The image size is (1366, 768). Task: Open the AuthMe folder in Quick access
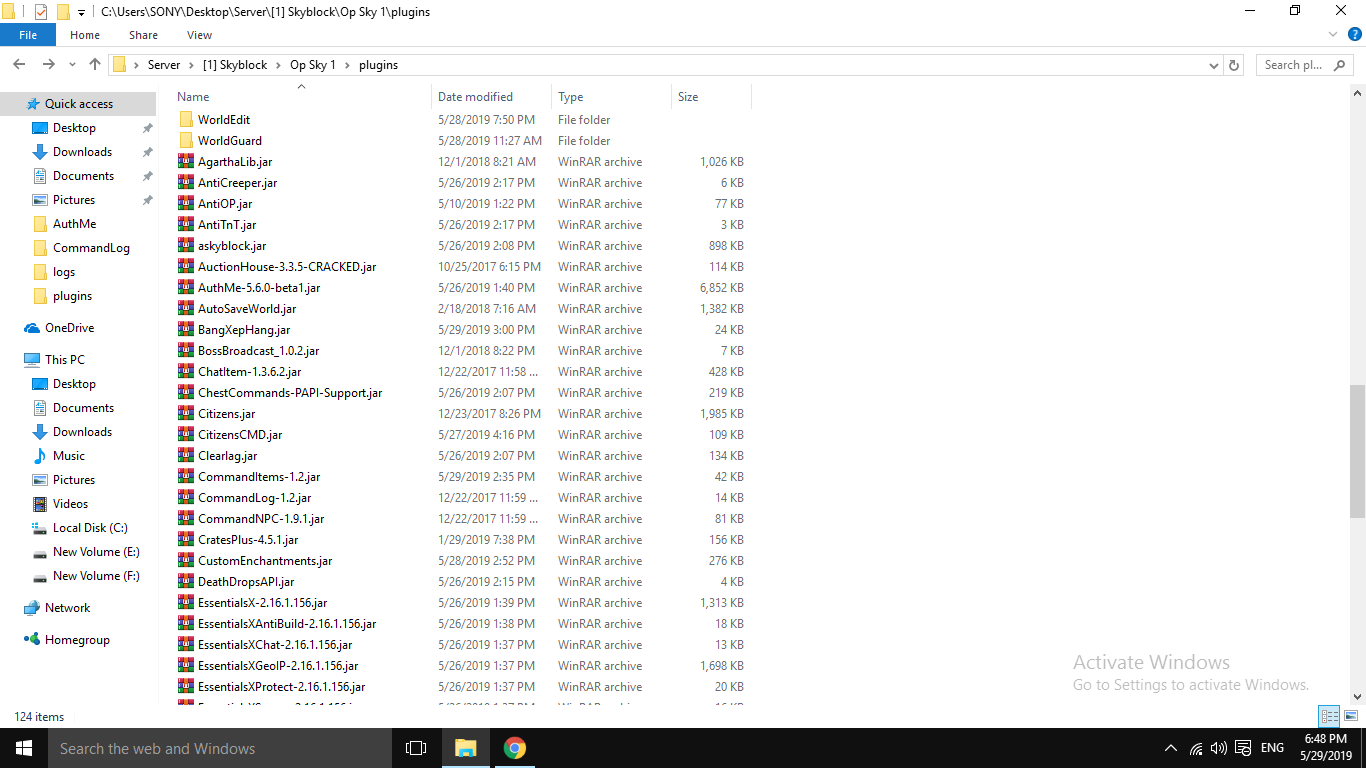(74, 224)
